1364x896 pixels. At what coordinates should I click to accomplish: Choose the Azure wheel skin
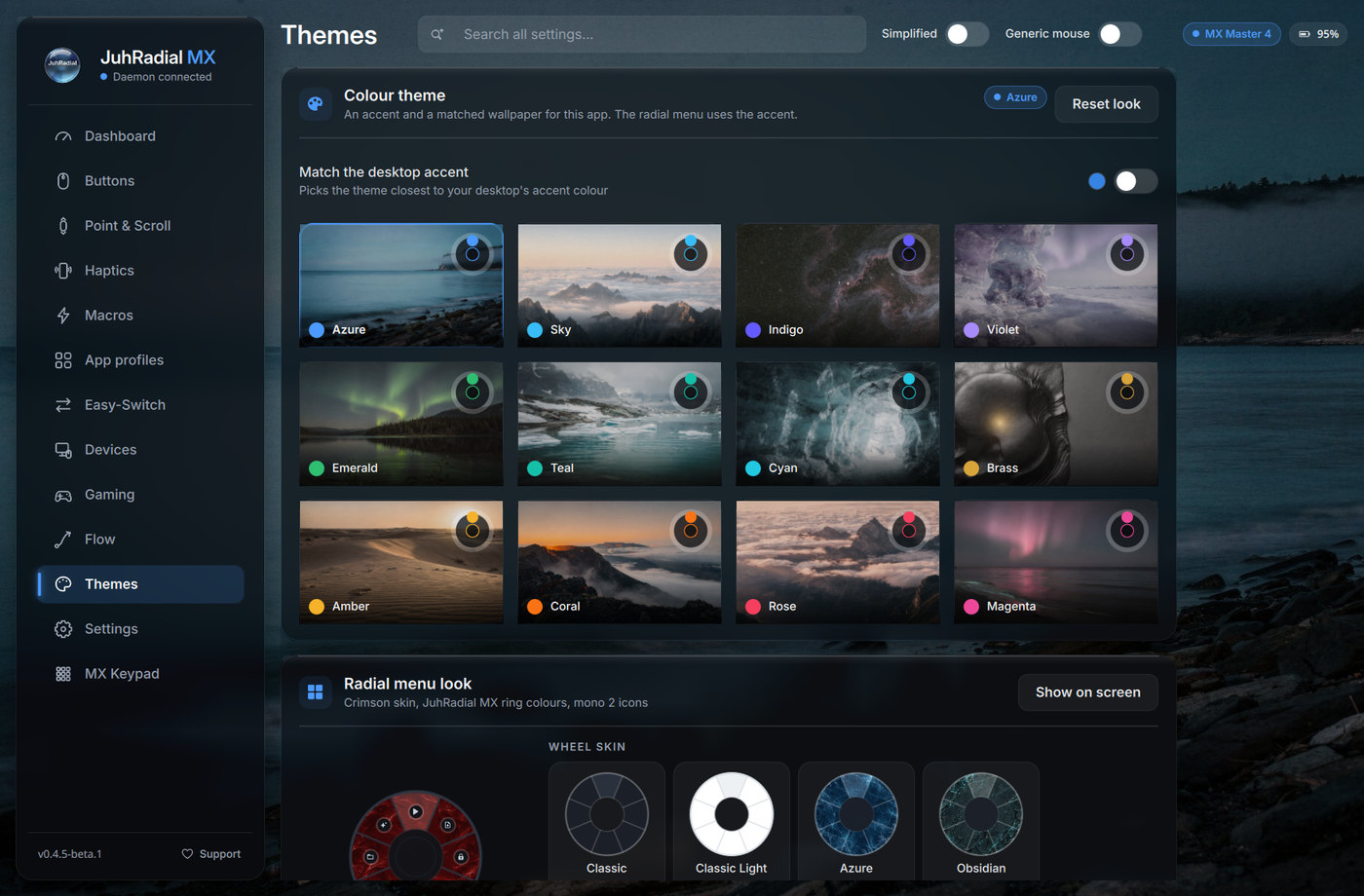point(856,822)
